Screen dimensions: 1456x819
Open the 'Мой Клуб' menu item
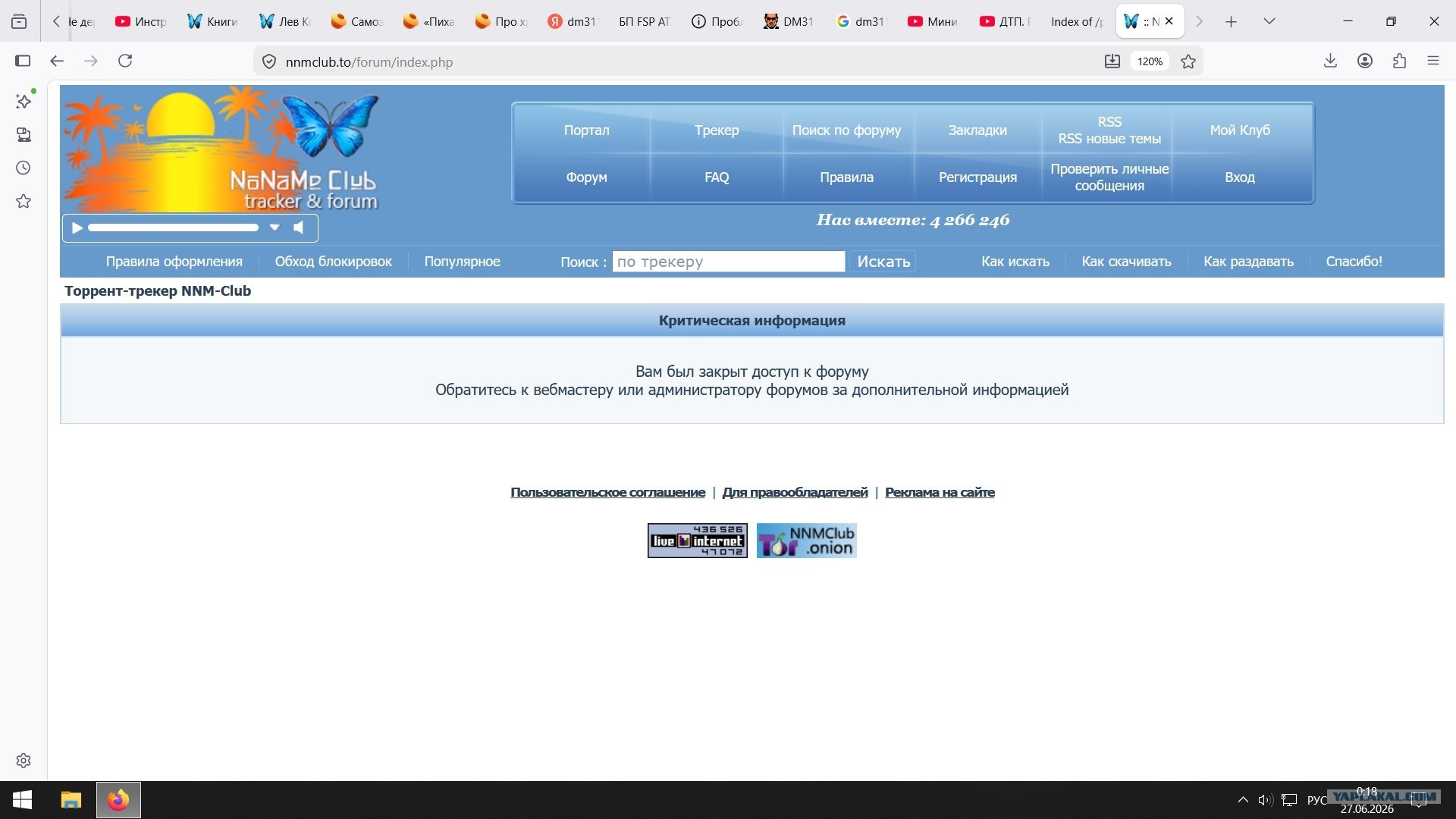click(1240, 130)
